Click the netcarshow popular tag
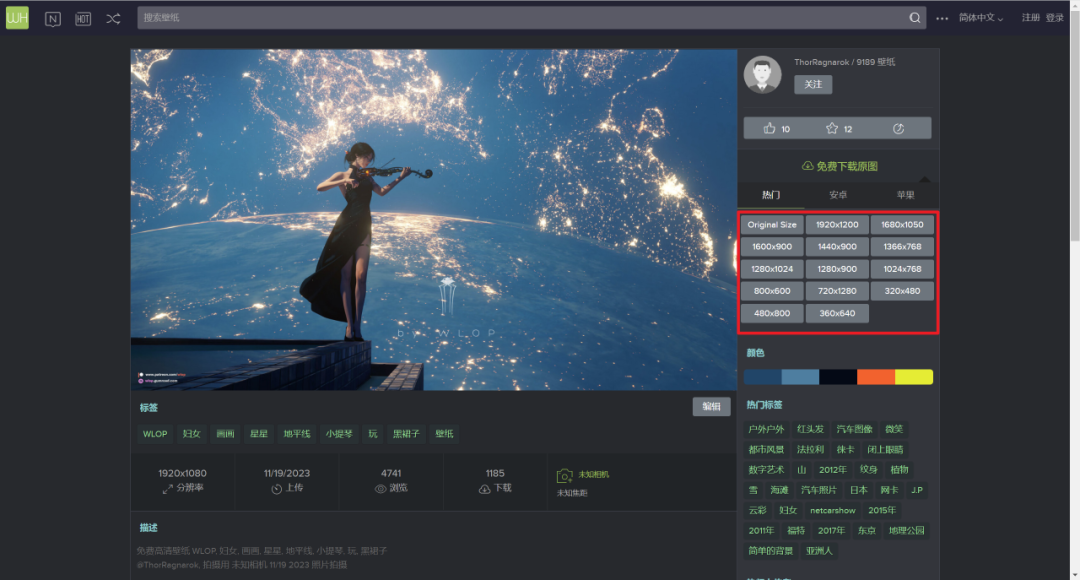Image resolution: width=1080 pixels, height=580 pixels. (832, 510)
